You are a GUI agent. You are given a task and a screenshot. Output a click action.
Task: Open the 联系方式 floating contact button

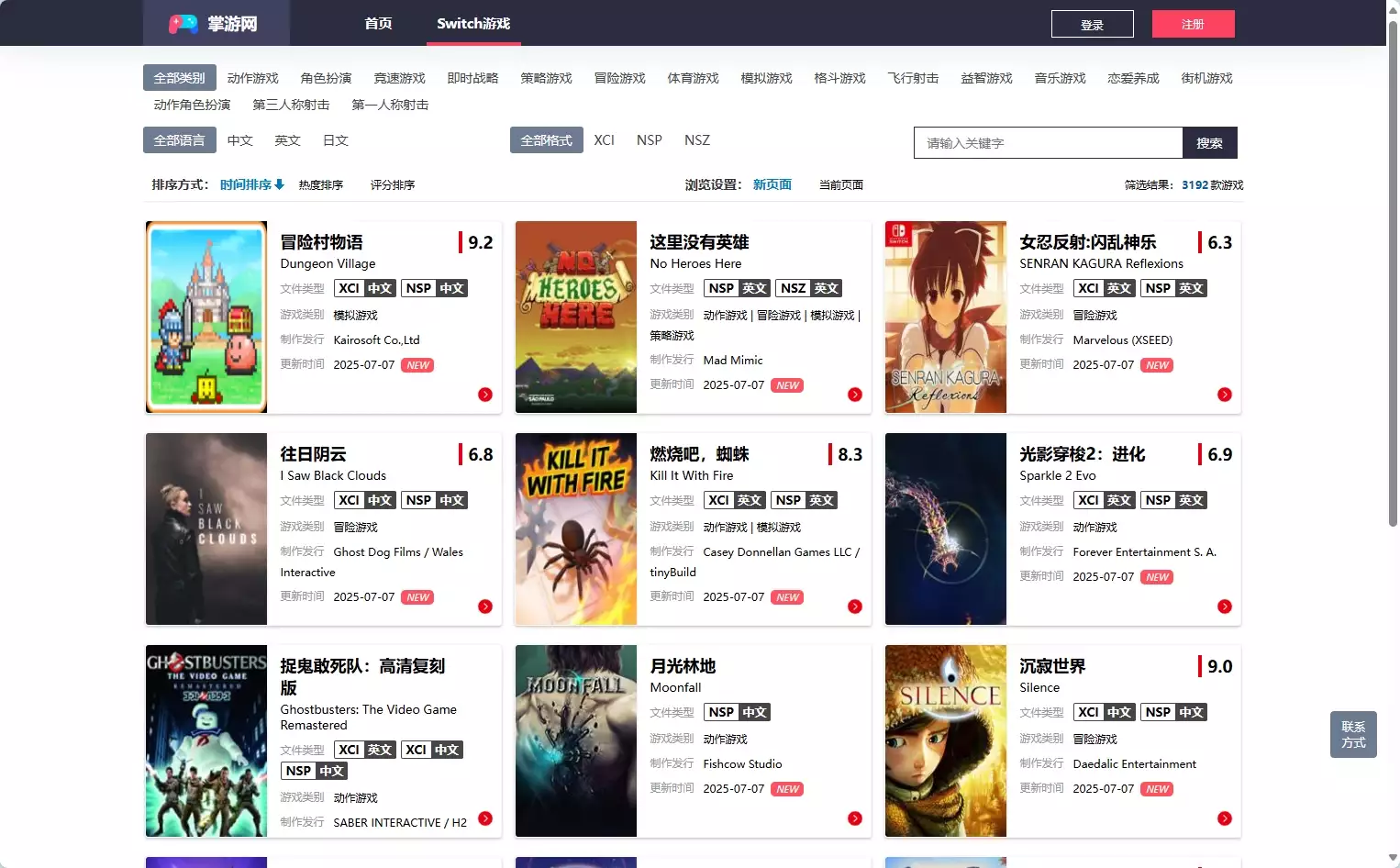coord(1354,734)
